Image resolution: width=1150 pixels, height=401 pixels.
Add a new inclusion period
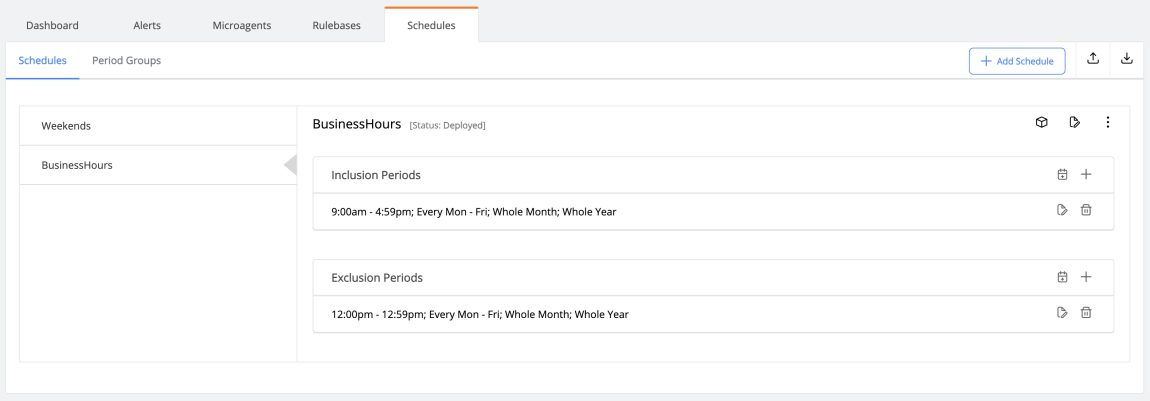[1086, 174]
